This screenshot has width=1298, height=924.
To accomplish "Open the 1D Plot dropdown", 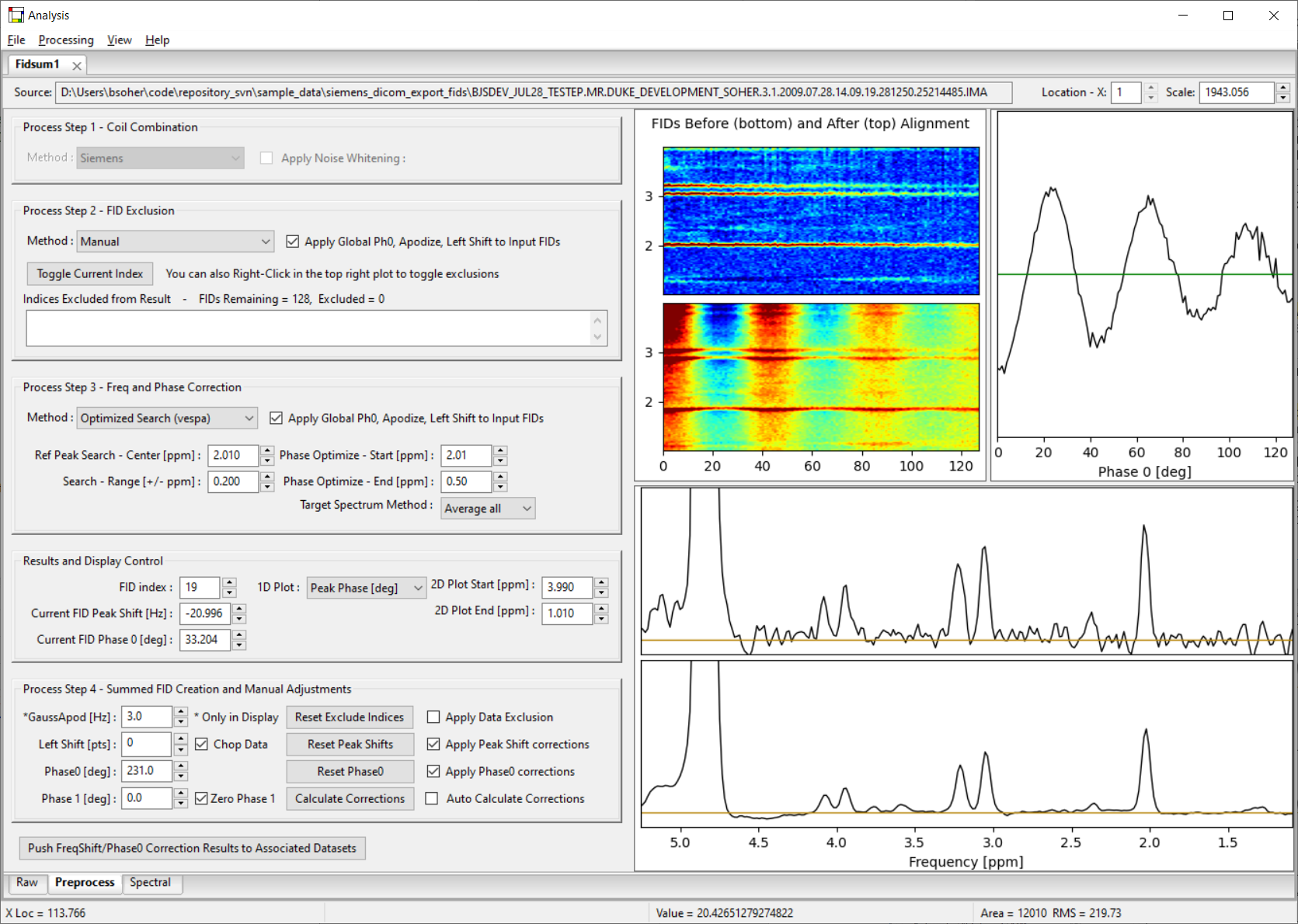I will coord(365,588).
